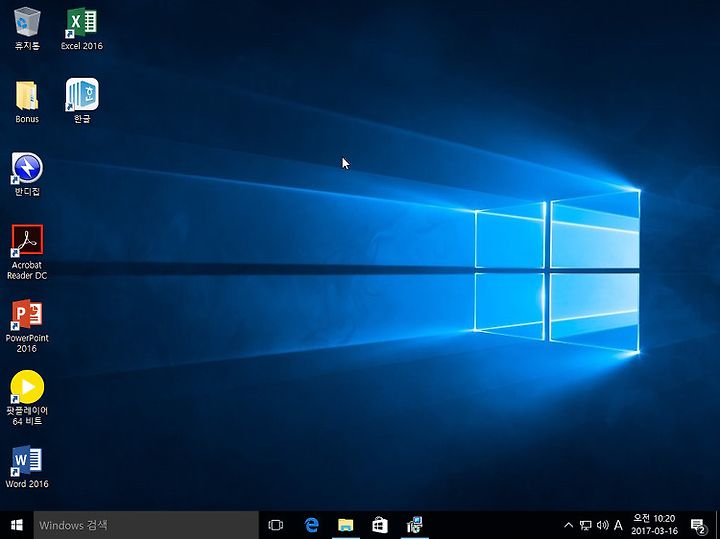Click the Windows 검색 search box

[146, 525]
